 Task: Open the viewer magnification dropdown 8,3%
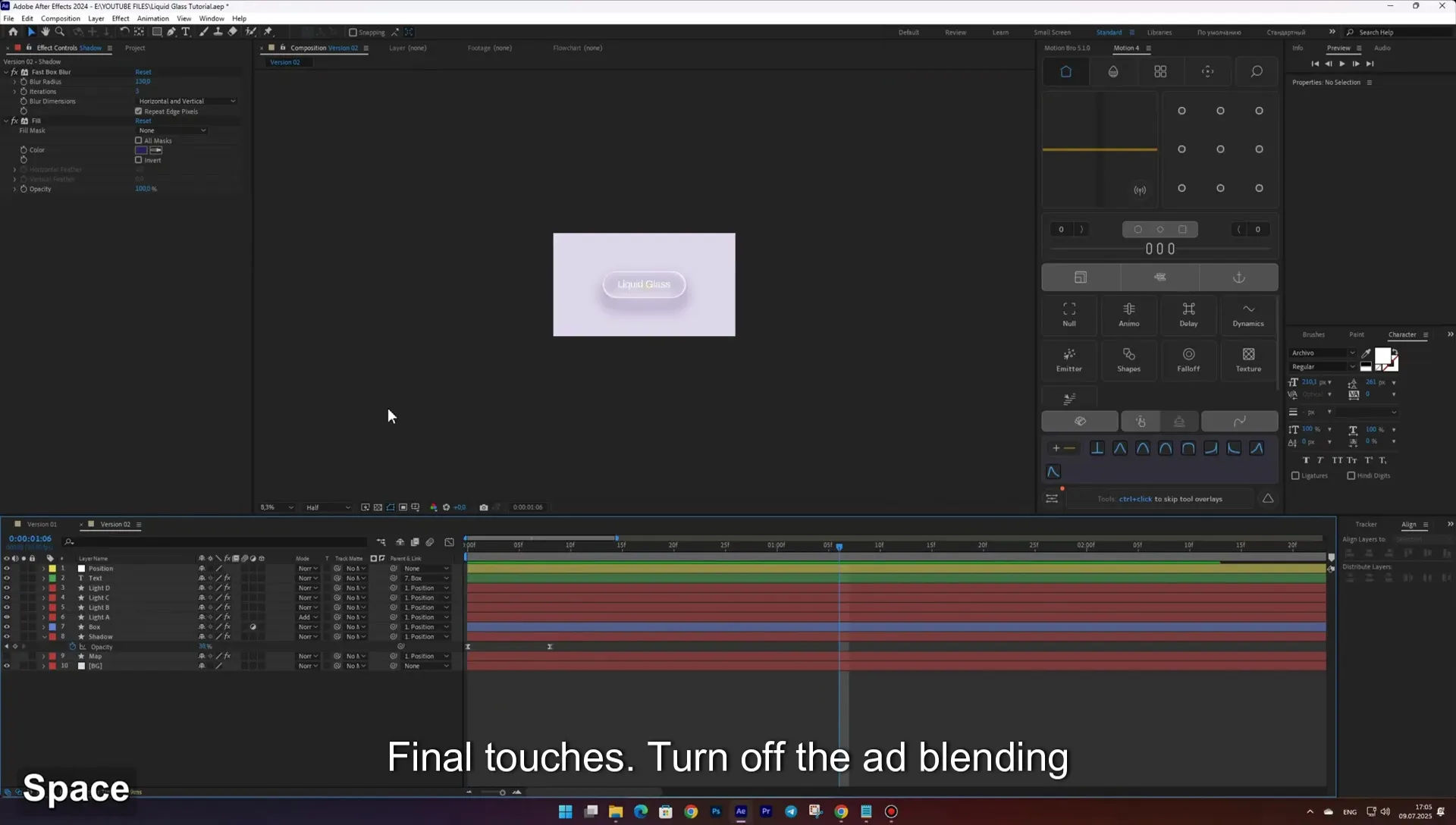[x=276, y=507]
